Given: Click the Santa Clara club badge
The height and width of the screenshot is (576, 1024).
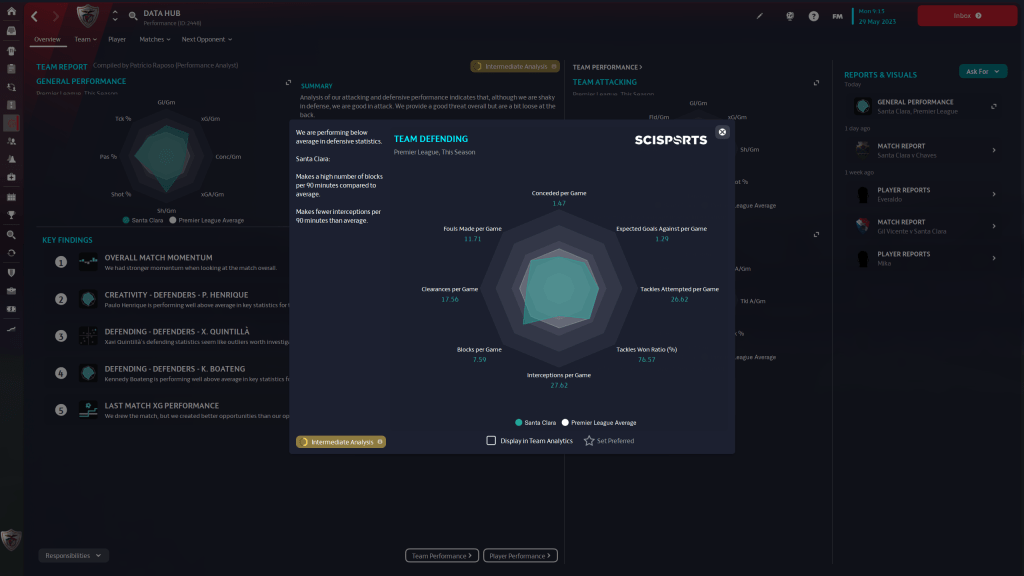Looking at the screenshot, I should 88,17.
